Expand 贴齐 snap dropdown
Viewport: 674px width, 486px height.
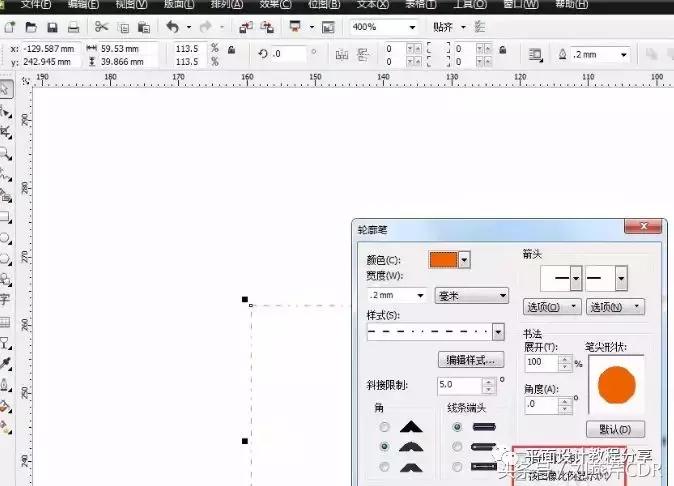(463, 27)
